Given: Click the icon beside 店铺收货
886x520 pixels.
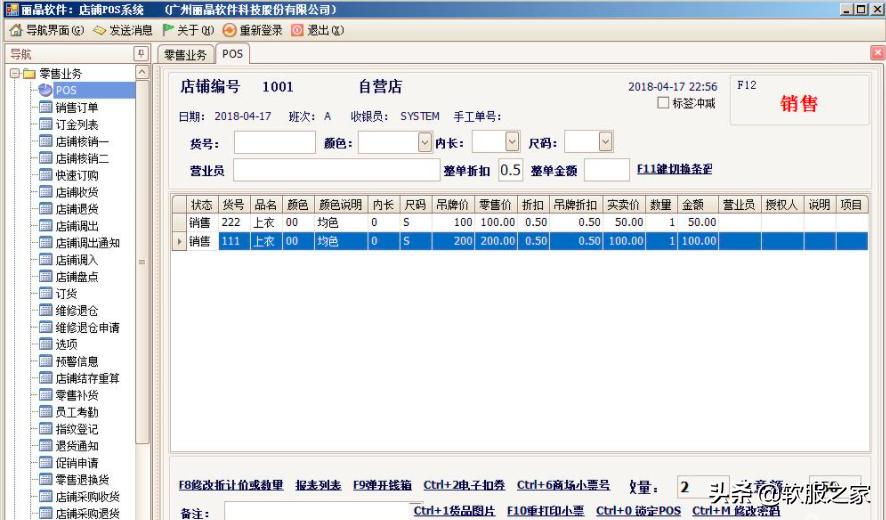Looking at the screenshot, I should [46, 192].
